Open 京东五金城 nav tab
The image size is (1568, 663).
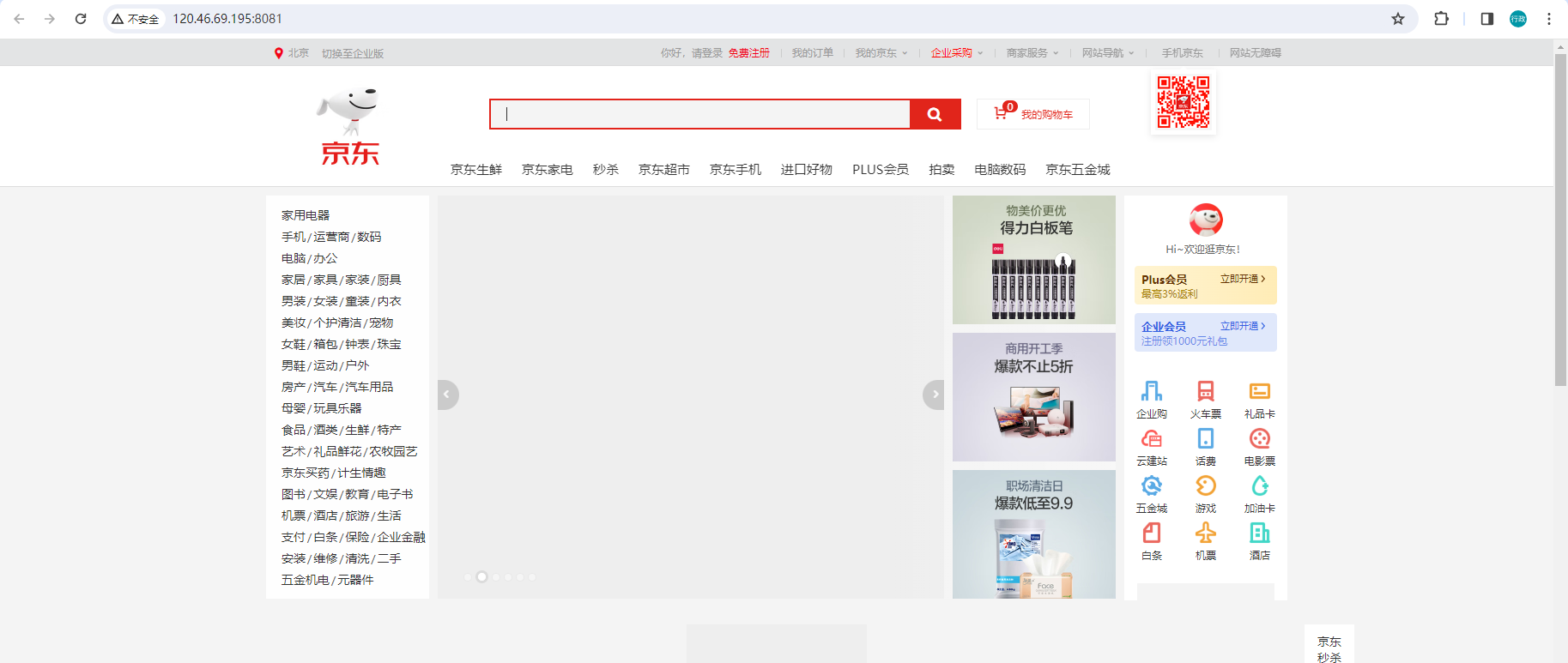[x=1078, y=170]
